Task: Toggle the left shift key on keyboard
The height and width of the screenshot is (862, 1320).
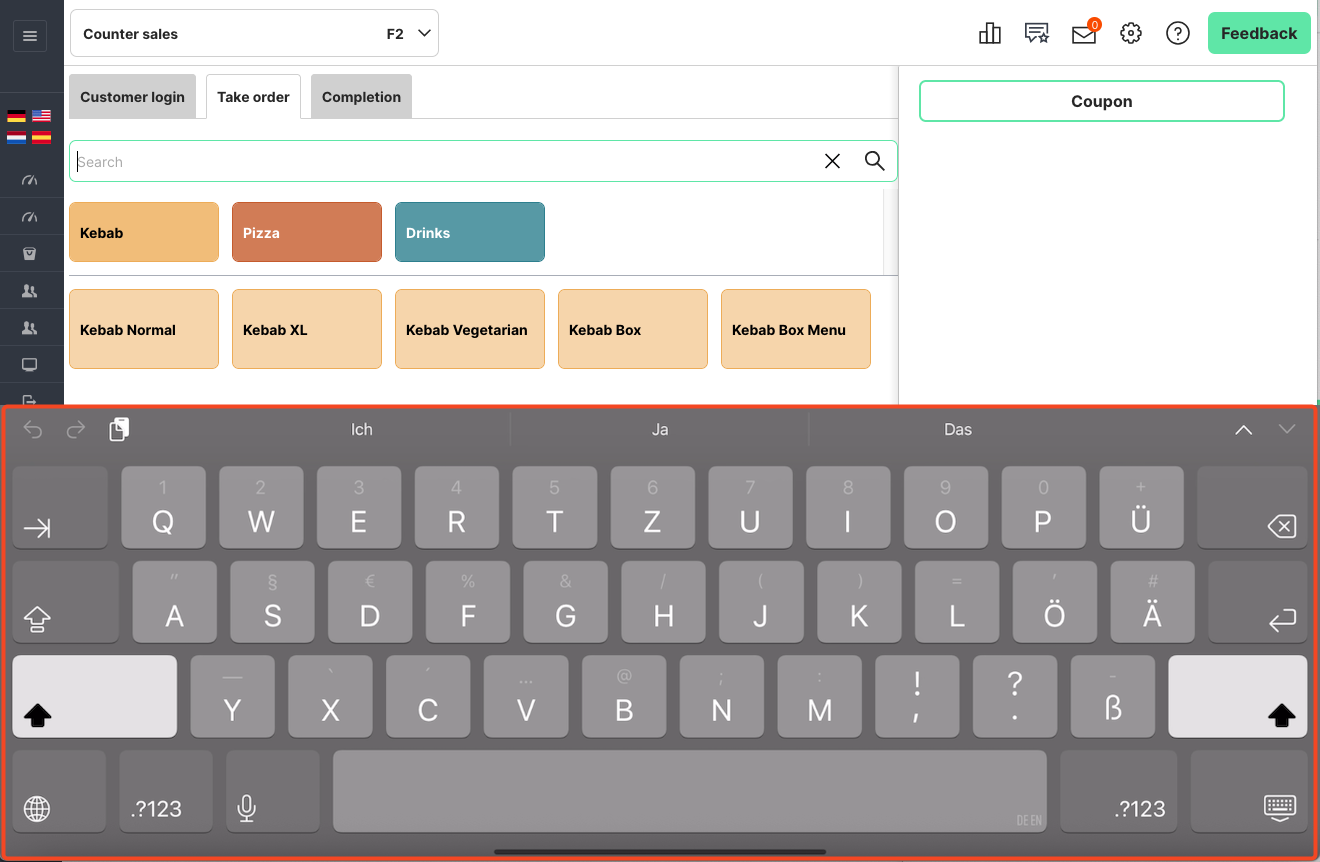Action: coord(94,696)
